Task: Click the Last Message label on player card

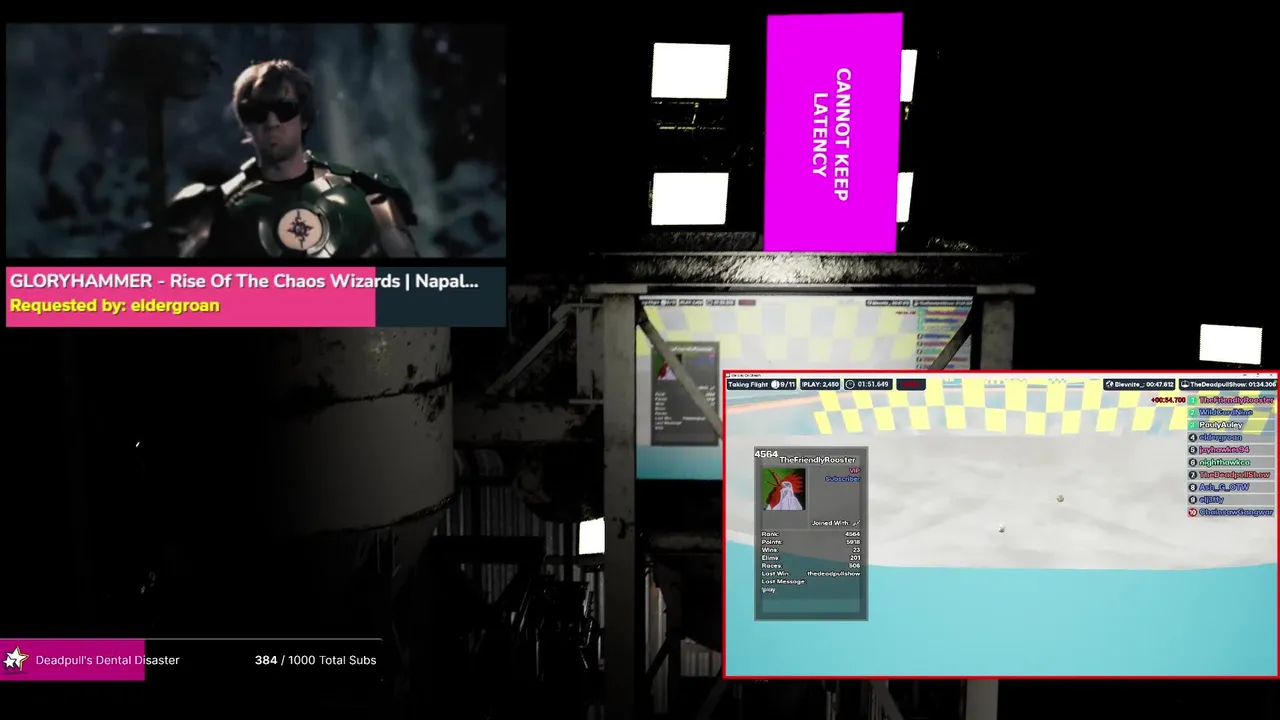Action: (x=783, y=582)
